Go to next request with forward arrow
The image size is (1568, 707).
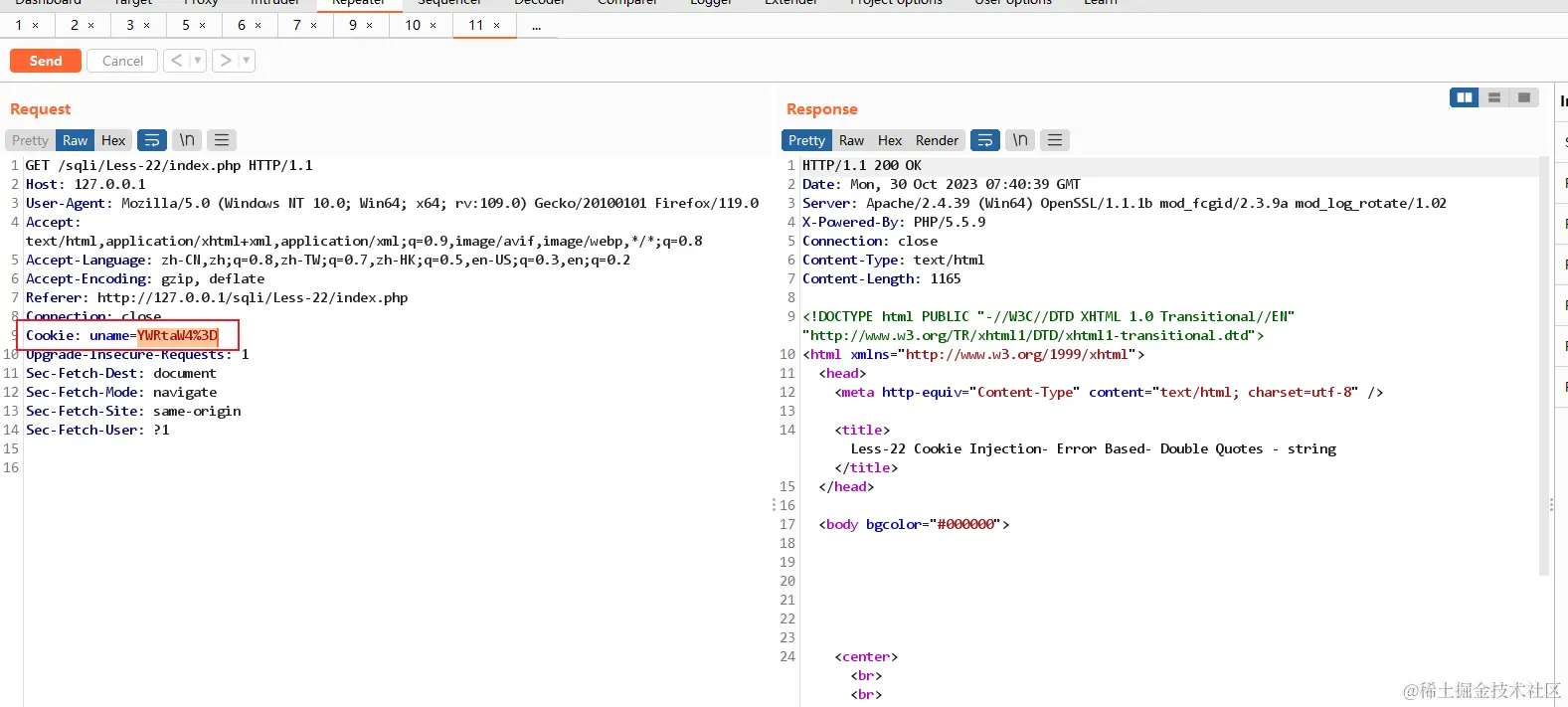point(226,61)
